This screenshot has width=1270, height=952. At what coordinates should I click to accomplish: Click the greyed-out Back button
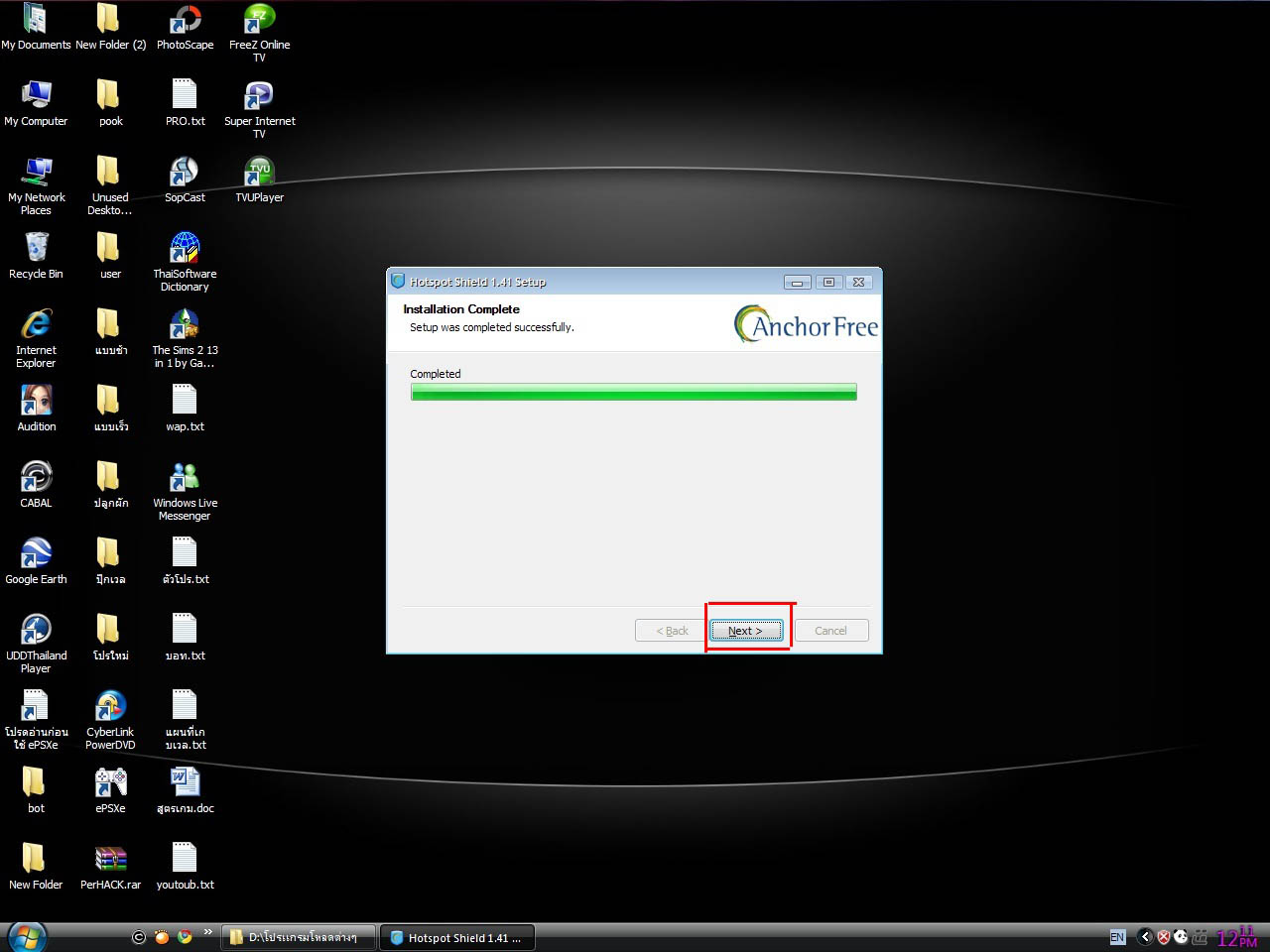(672, 631)
